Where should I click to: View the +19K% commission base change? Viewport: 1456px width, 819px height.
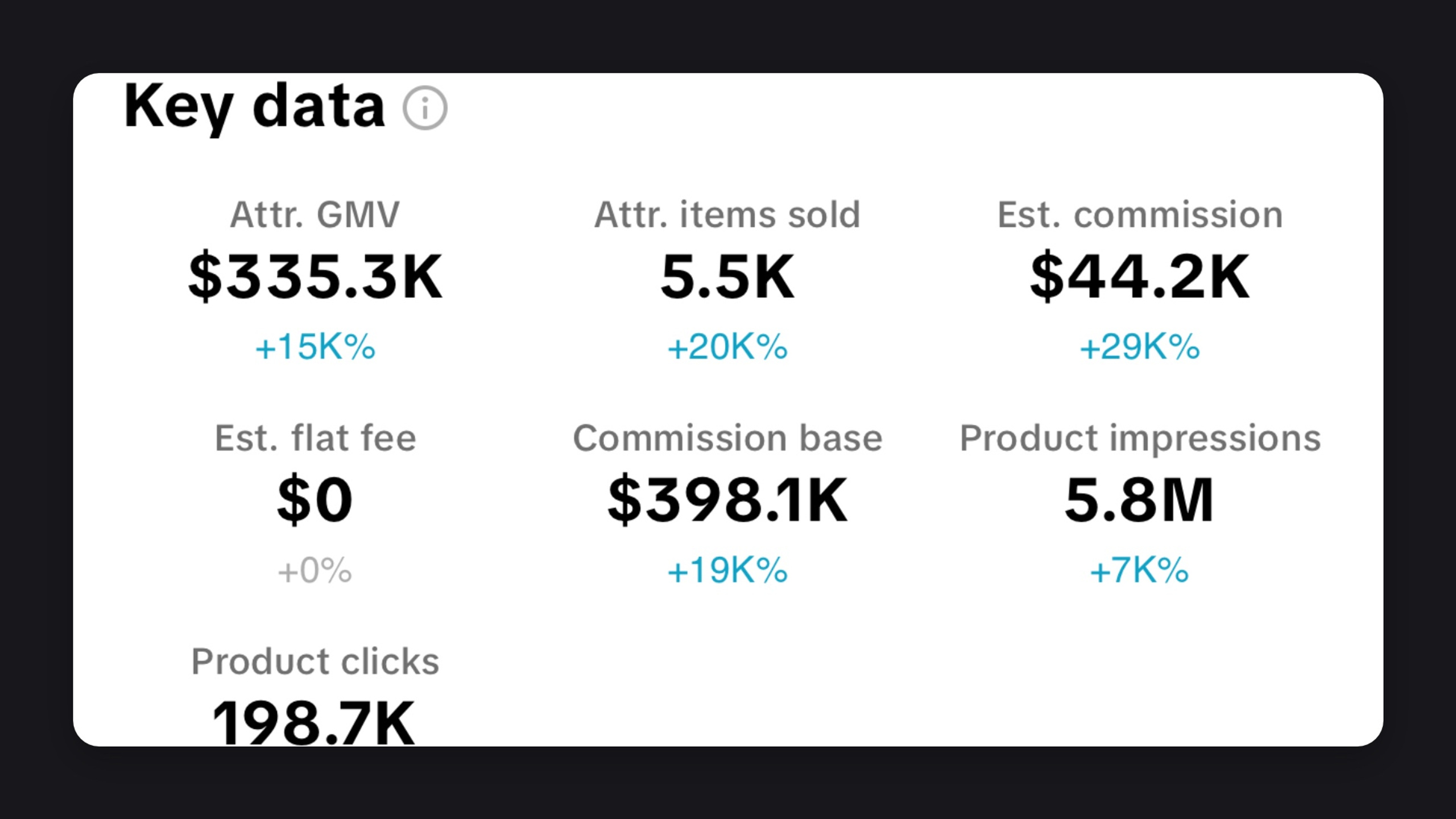(727, 570)
